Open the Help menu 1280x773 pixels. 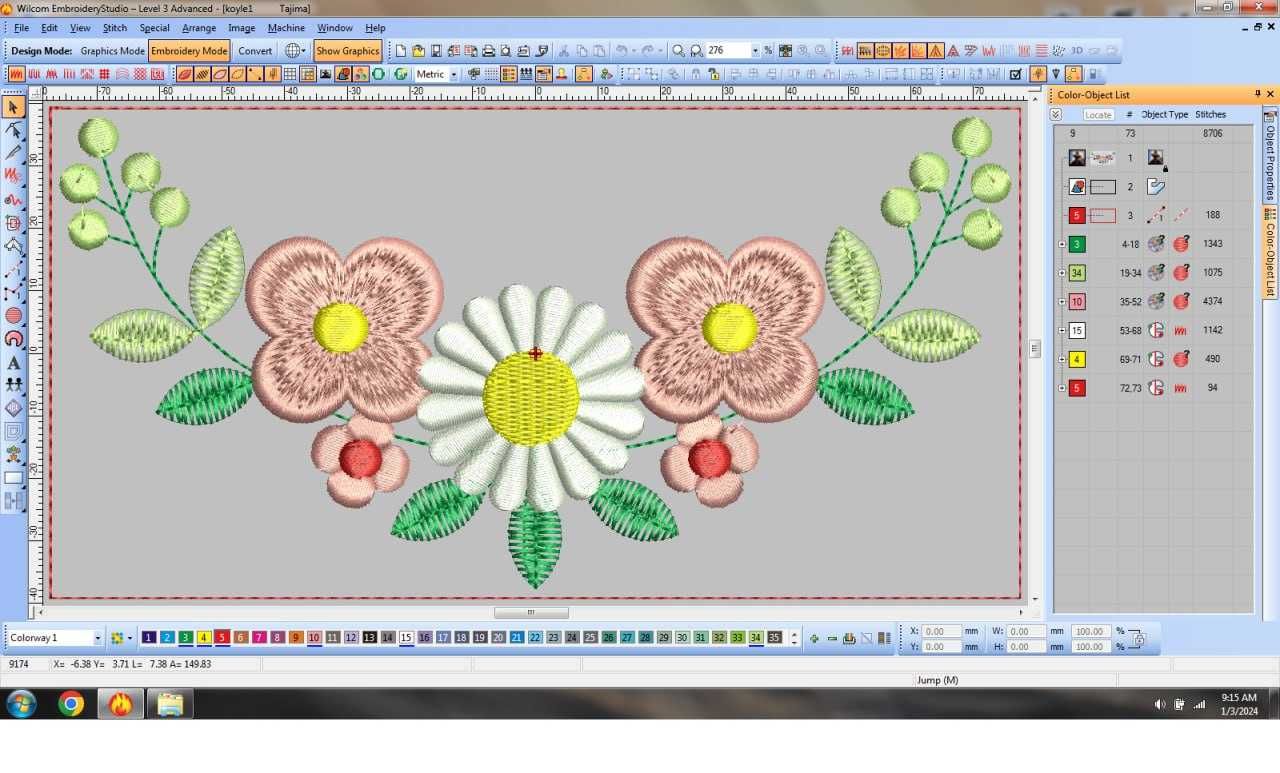coord(375,28)
